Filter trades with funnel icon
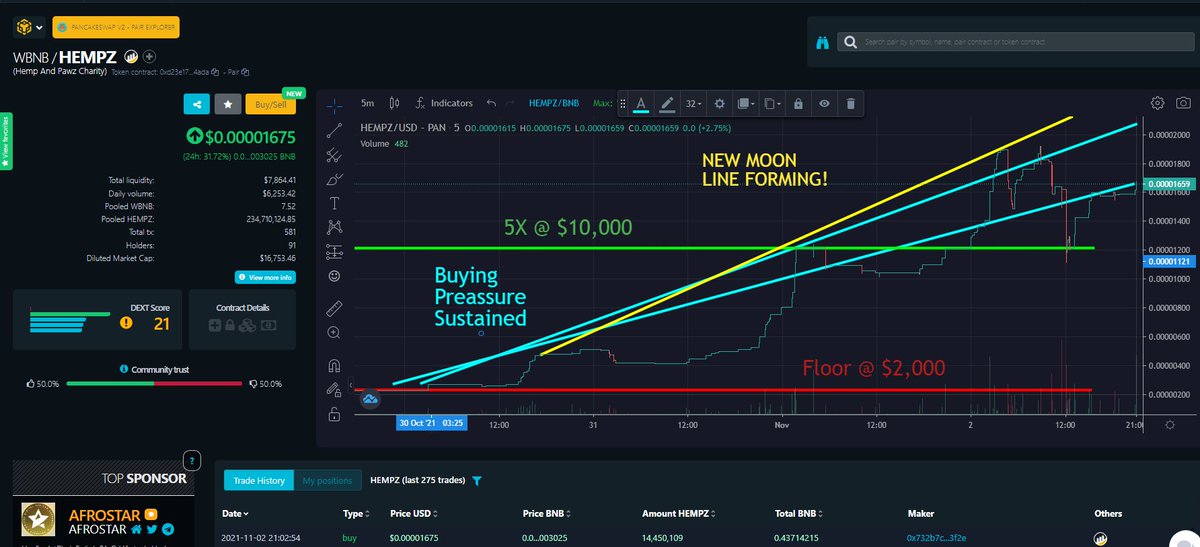1200x547 pixels. [477, 481]
